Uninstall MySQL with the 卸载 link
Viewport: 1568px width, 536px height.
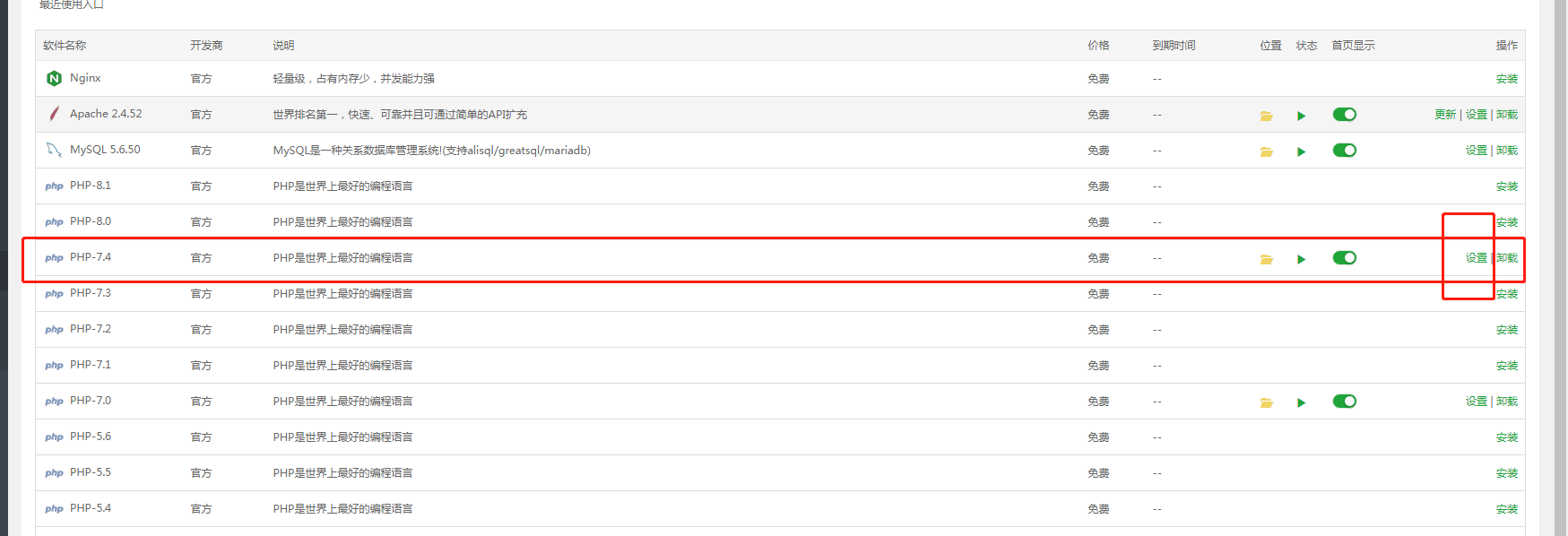tap(1507, 151)
